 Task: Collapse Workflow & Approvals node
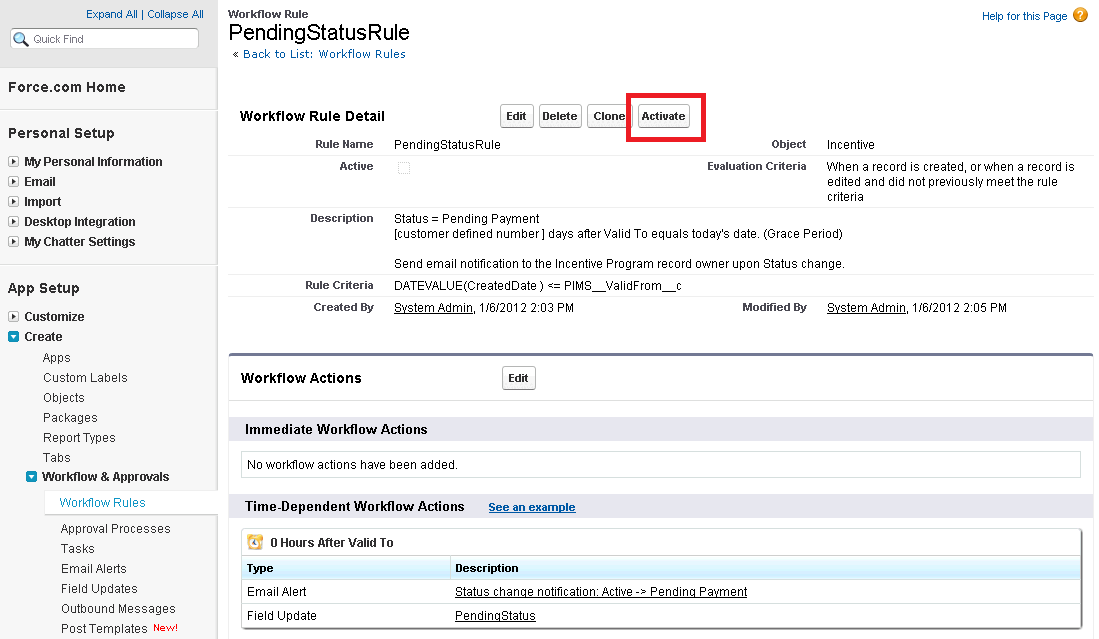pos(32,477)
